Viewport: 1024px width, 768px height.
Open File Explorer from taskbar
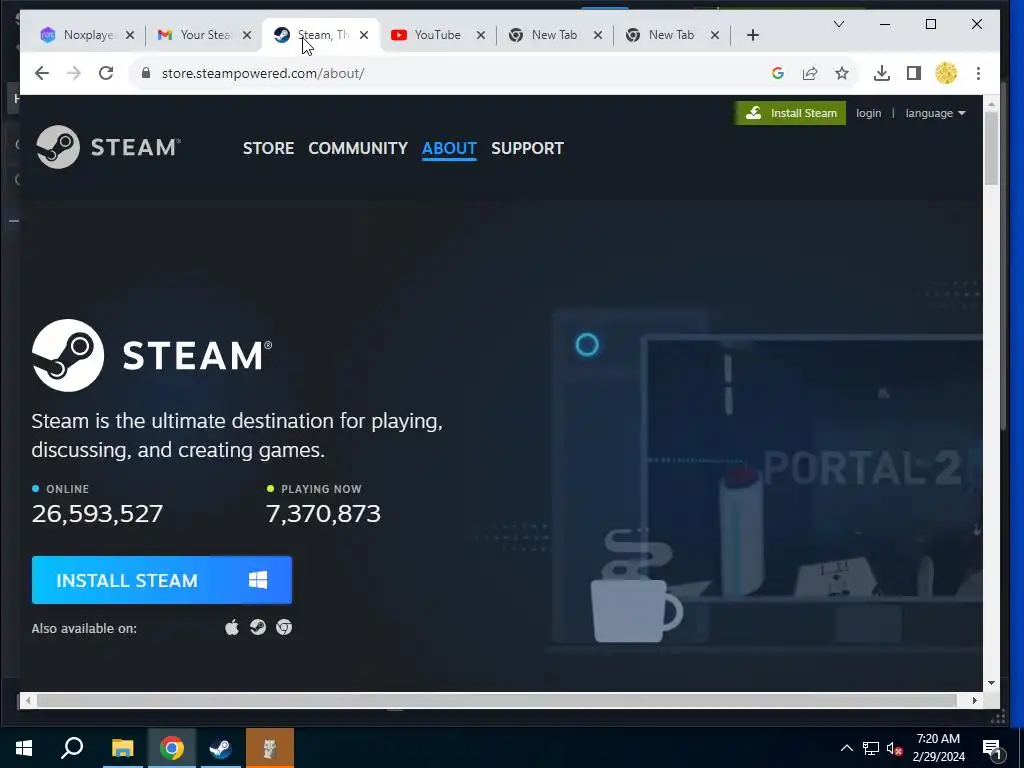pos(122,748)
